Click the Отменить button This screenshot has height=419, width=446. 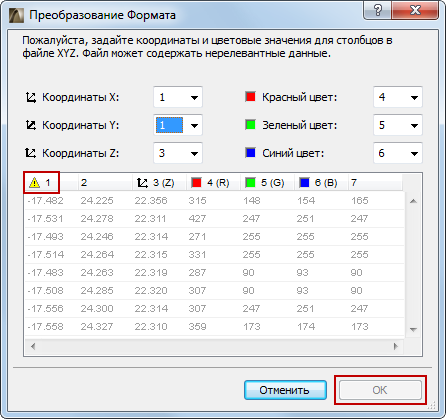pos(285,390)
